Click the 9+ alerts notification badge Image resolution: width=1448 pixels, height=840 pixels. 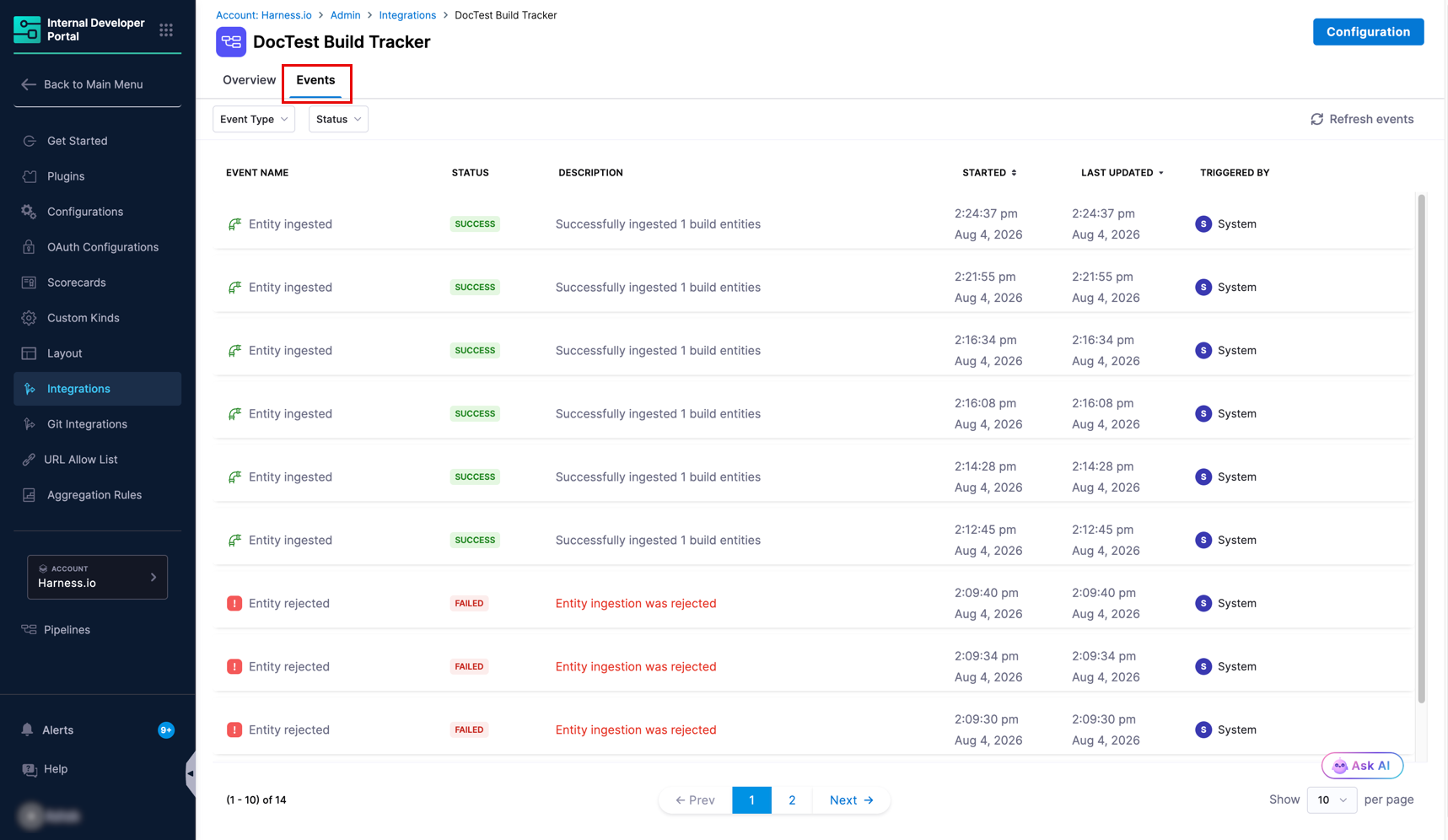click(166, 730)
